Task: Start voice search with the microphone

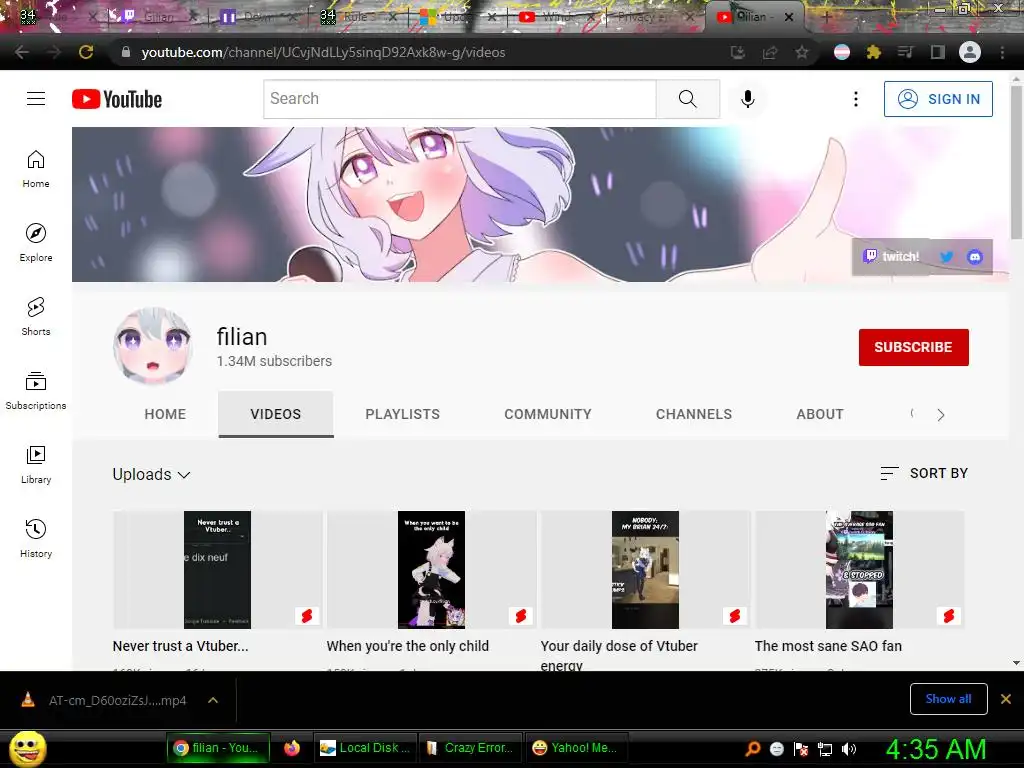Action: (x=748, y=99)
